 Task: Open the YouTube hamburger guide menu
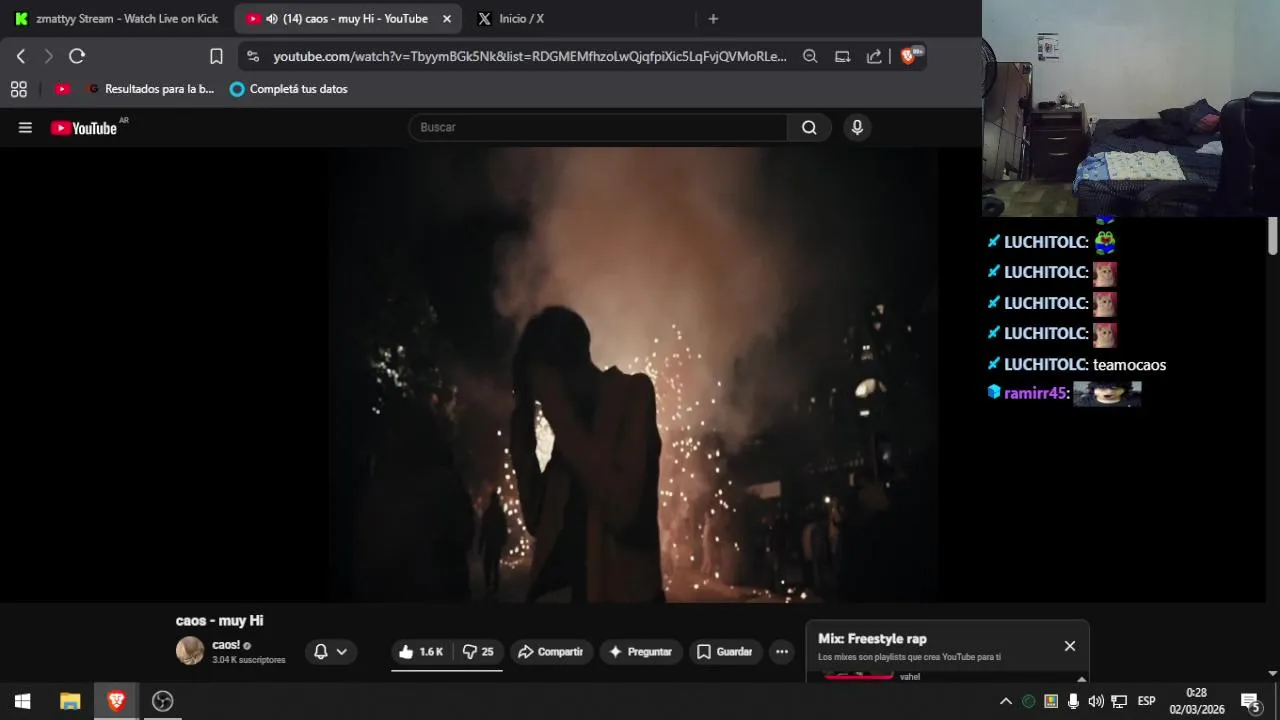25,128
